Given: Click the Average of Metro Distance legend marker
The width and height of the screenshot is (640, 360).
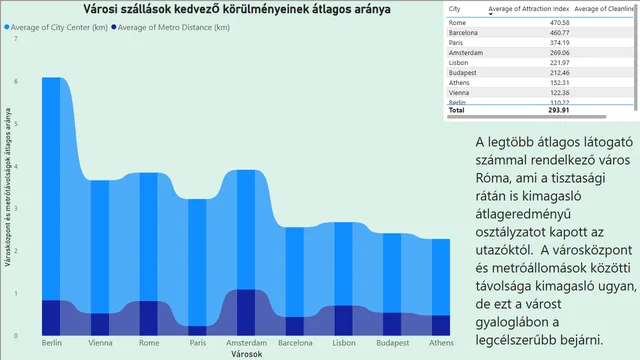Looking at the screenshot, I should [x=114, y=27].
